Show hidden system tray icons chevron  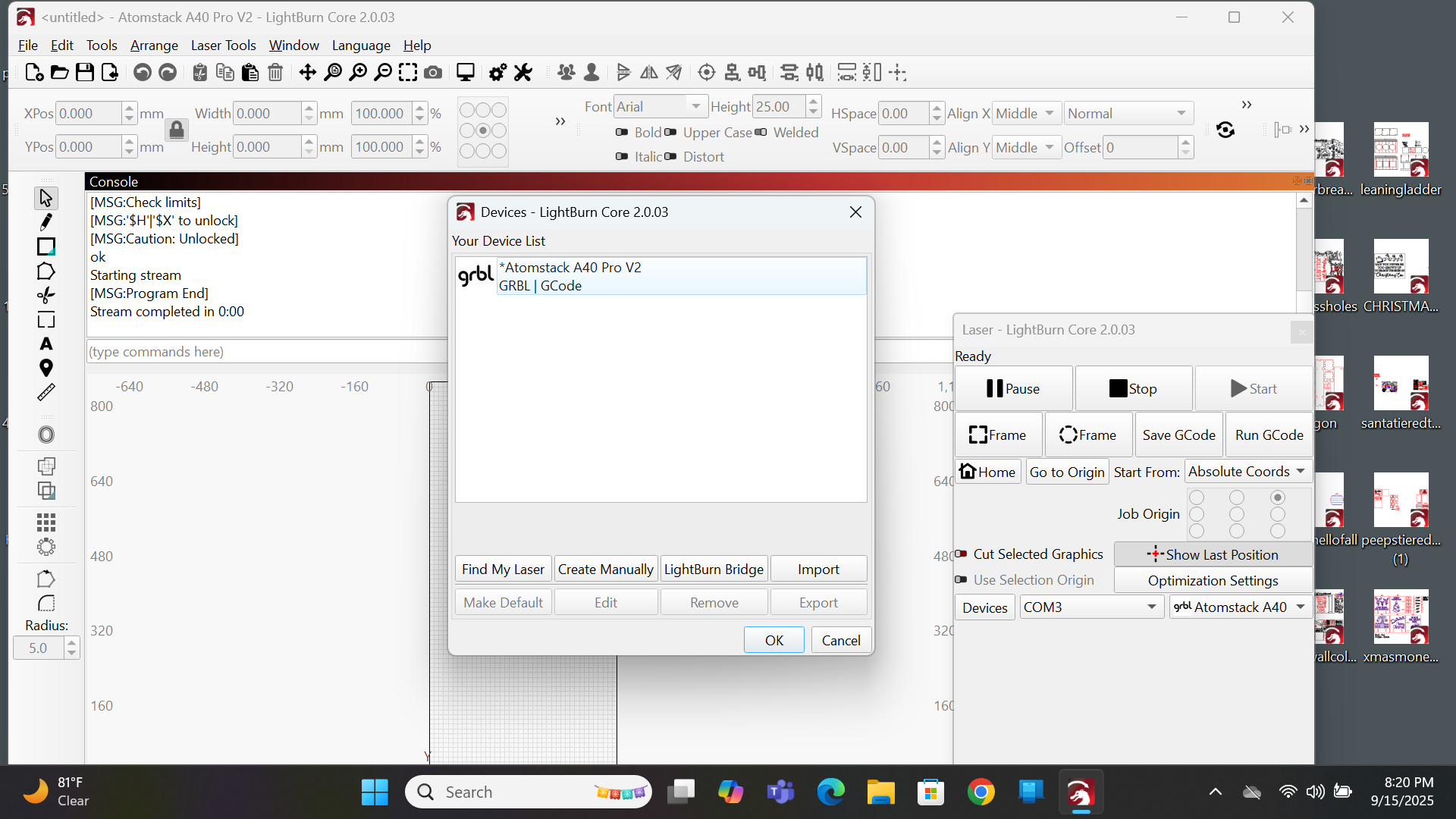1215,792
